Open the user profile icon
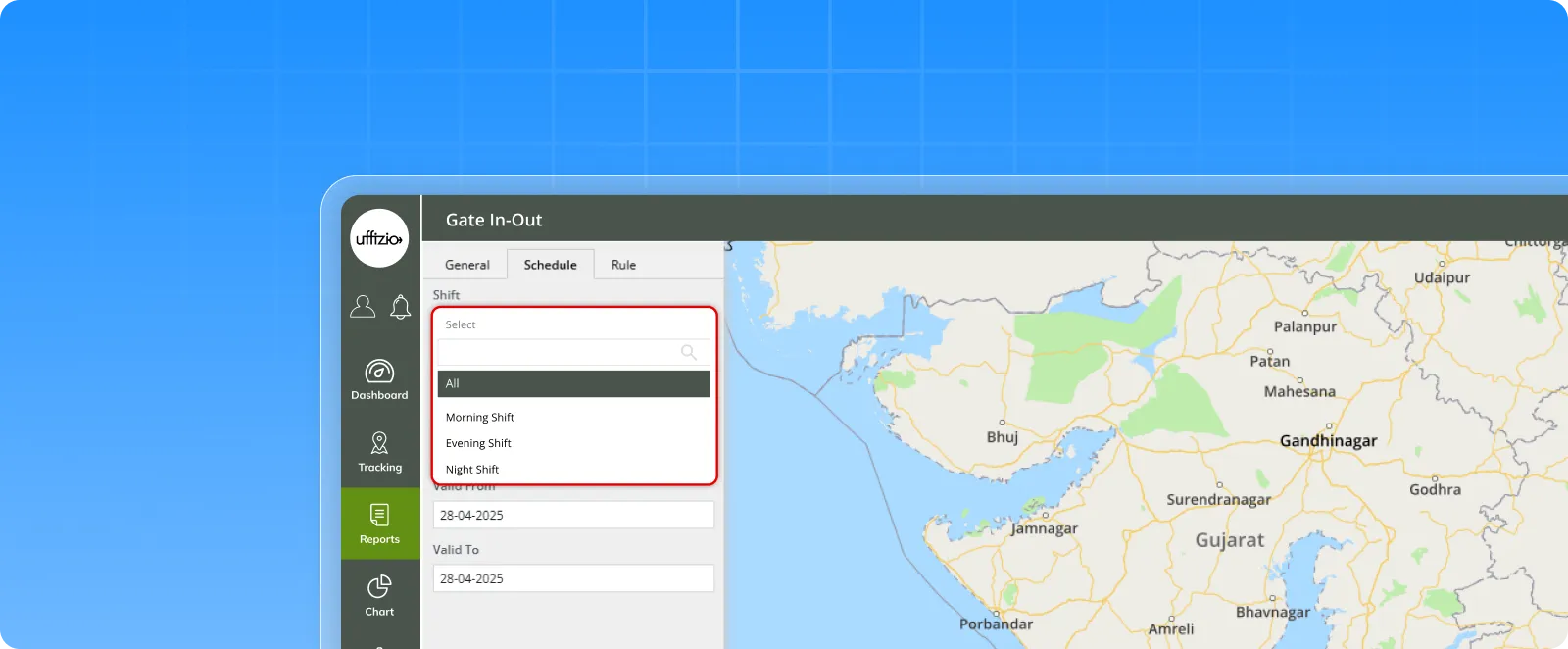The height and width of the screenshot is (649, 1568). tap(363, 307)
